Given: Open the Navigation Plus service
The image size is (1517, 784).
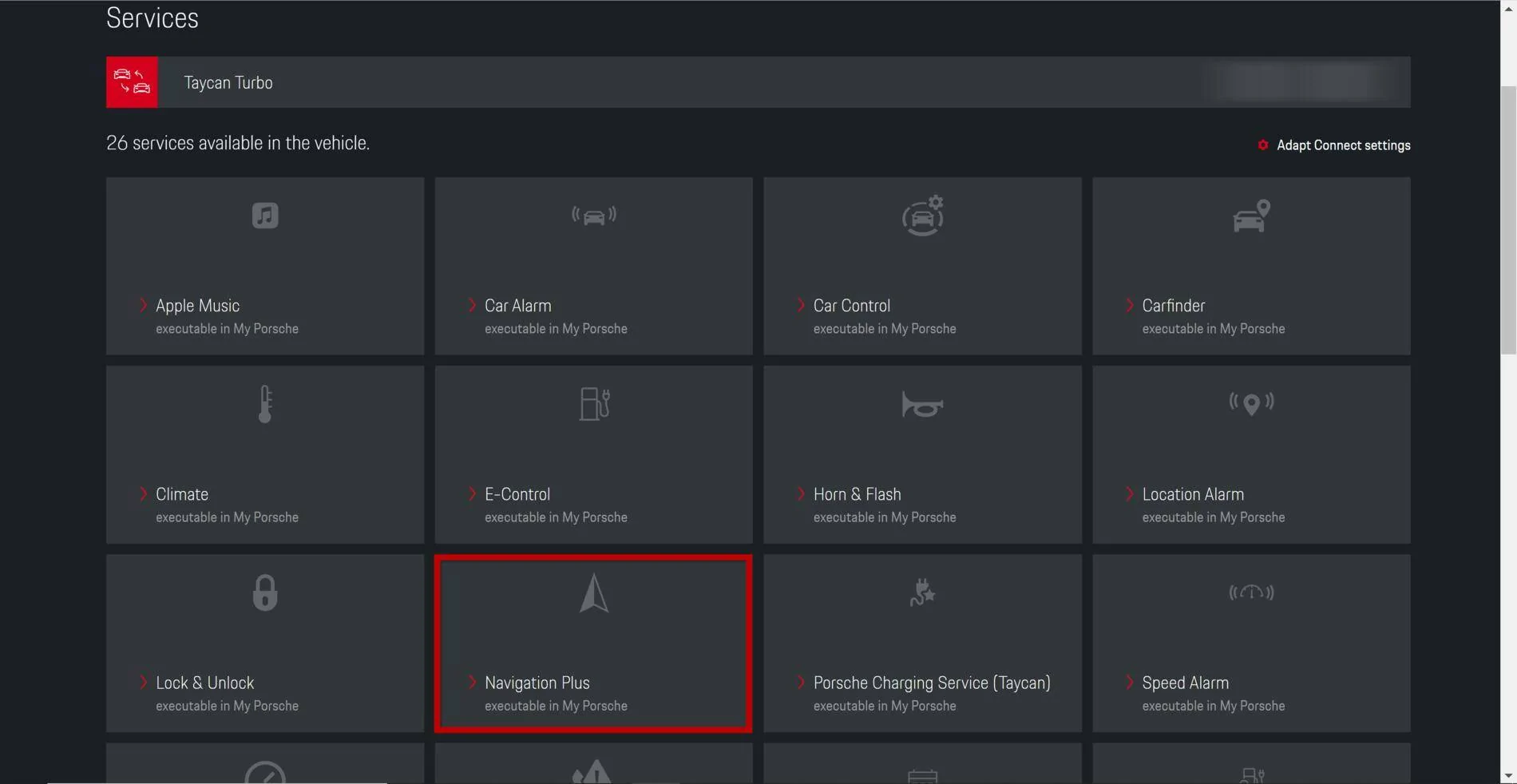Looking at the screenshot, I should [594, 643].
